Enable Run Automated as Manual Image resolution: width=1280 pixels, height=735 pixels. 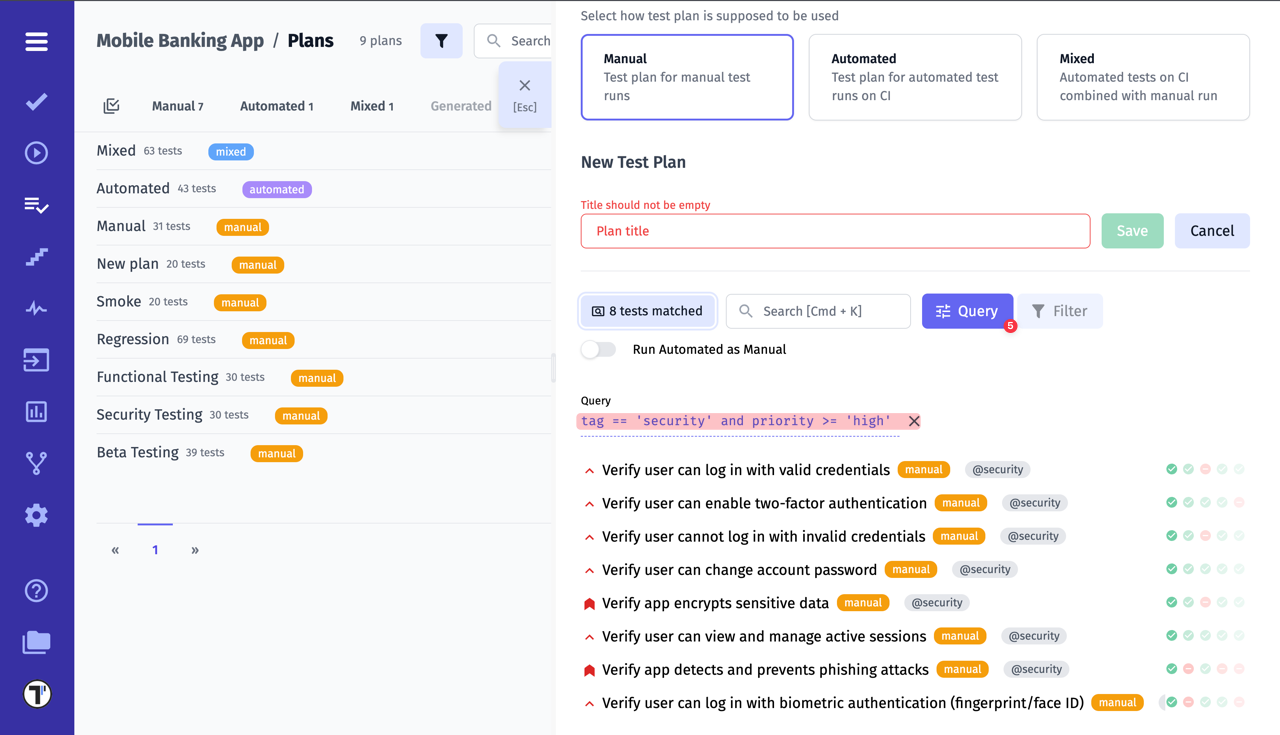[x=598, y=350]
